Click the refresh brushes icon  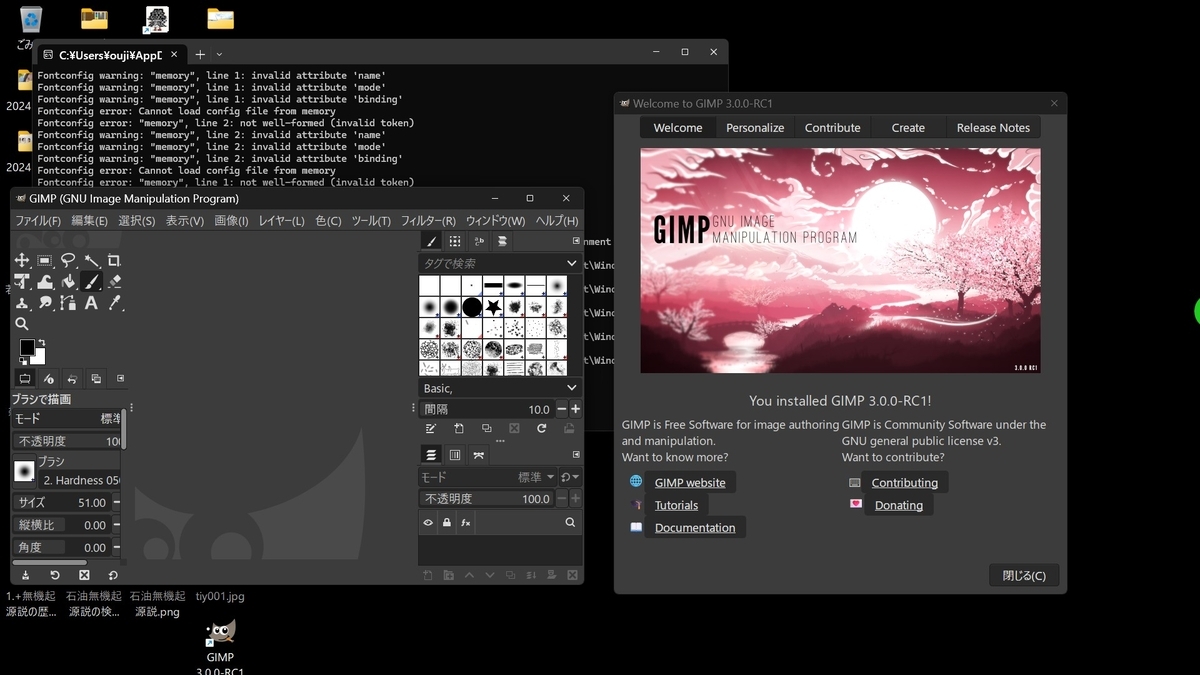click(x=541, y=429)
